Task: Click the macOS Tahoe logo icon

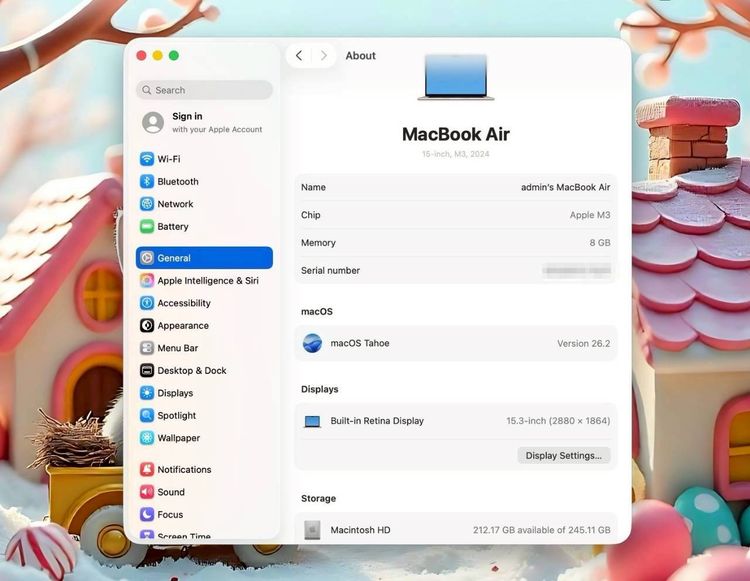Action: point(312,343)
